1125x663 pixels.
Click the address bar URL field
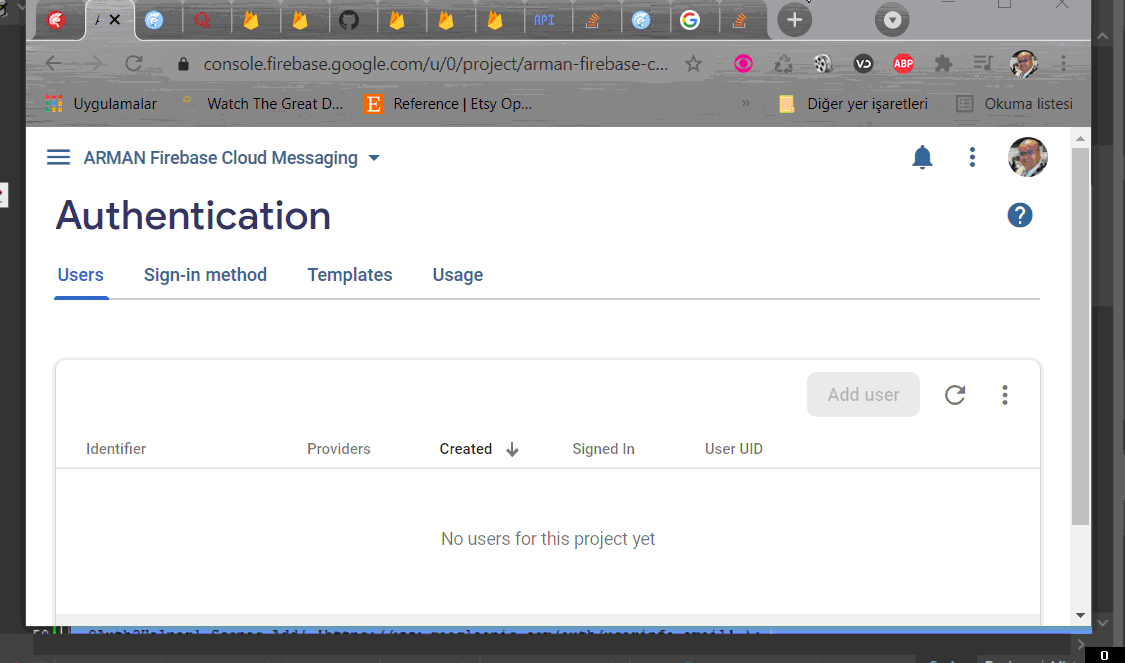pyautogui.click(x=436, y=64)
